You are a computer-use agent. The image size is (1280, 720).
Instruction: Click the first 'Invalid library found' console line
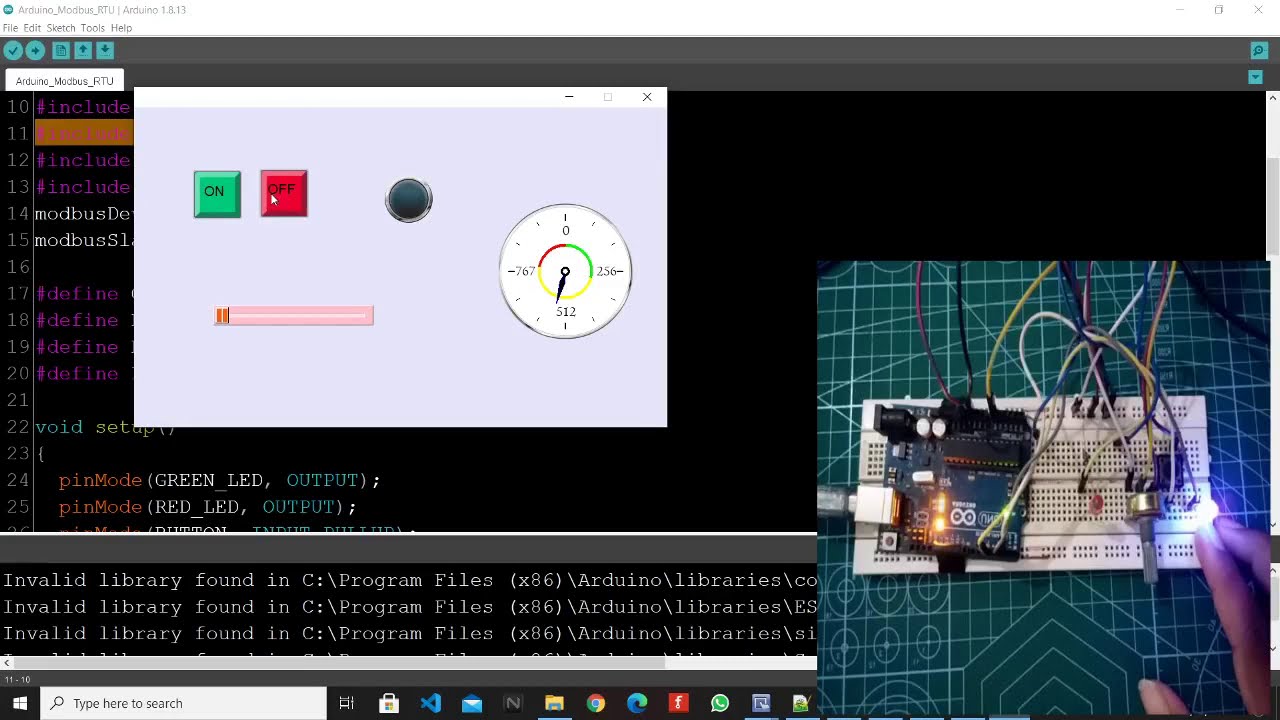click(410, 580)
